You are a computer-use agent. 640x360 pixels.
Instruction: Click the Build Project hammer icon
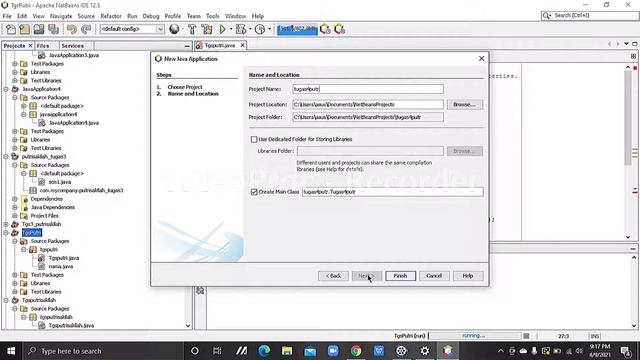click(192, 29)
